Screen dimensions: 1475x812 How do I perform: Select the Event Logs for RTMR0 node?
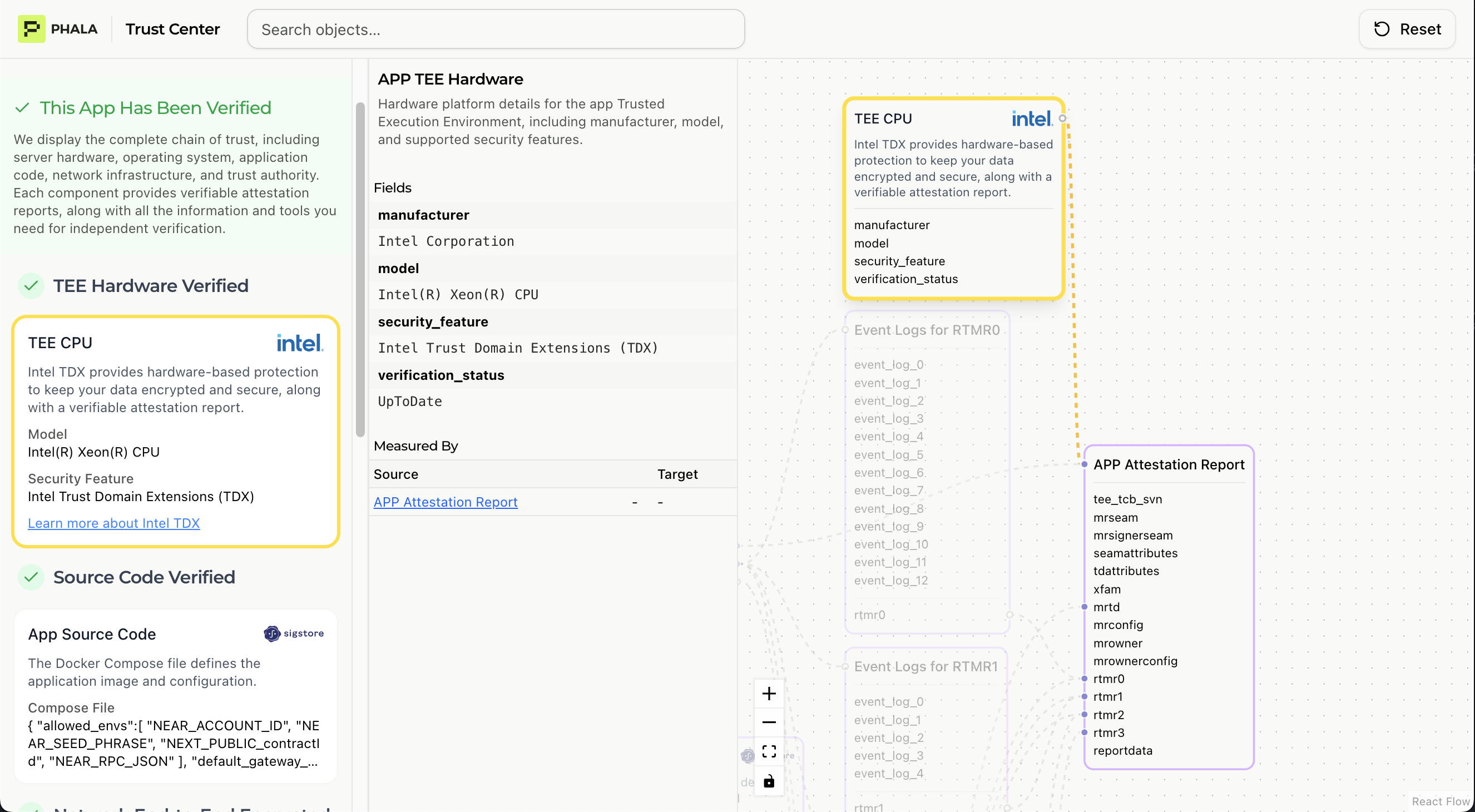coord(927,330)
